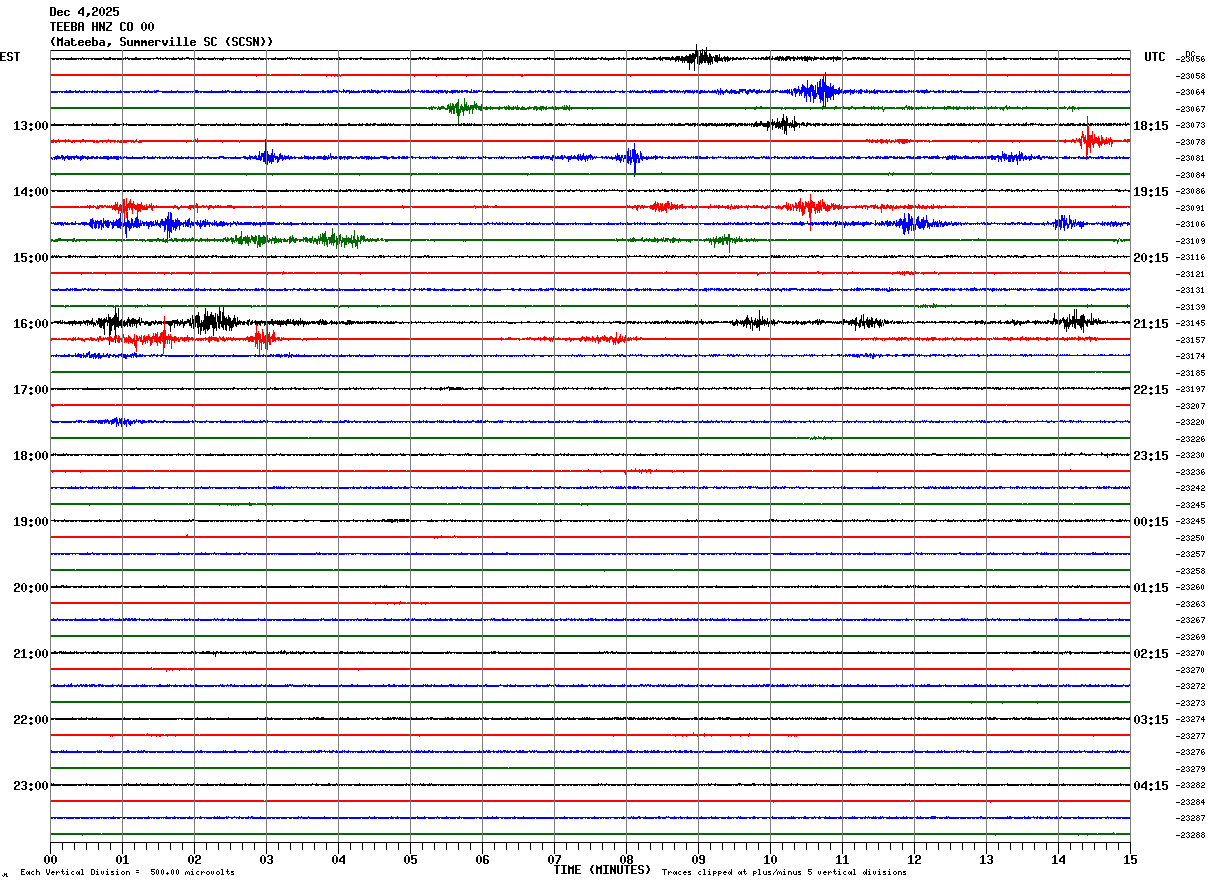Click the DC offset value -23250
1210x886 pixels.
1191,538
